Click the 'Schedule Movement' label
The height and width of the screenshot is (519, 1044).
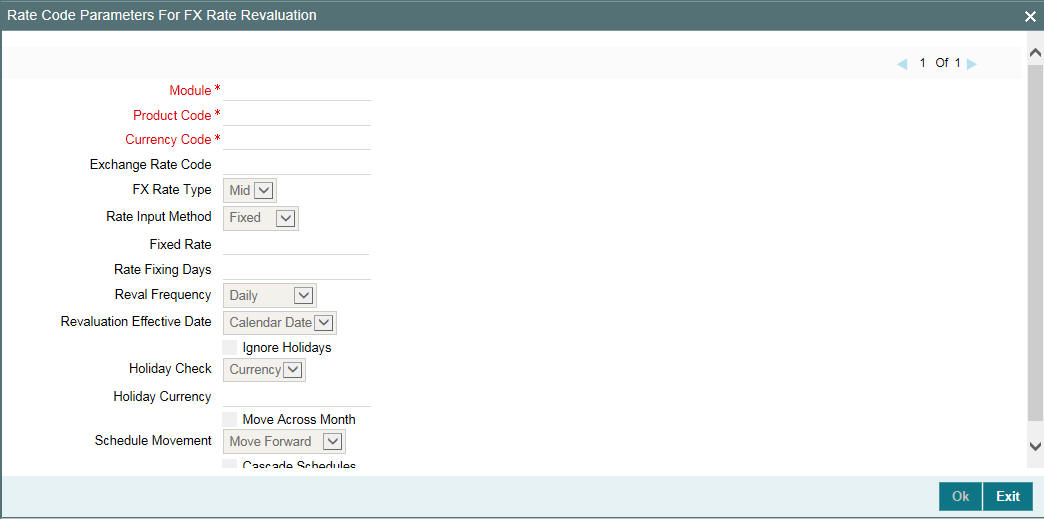pyautogui.click(x=153, y=440)
